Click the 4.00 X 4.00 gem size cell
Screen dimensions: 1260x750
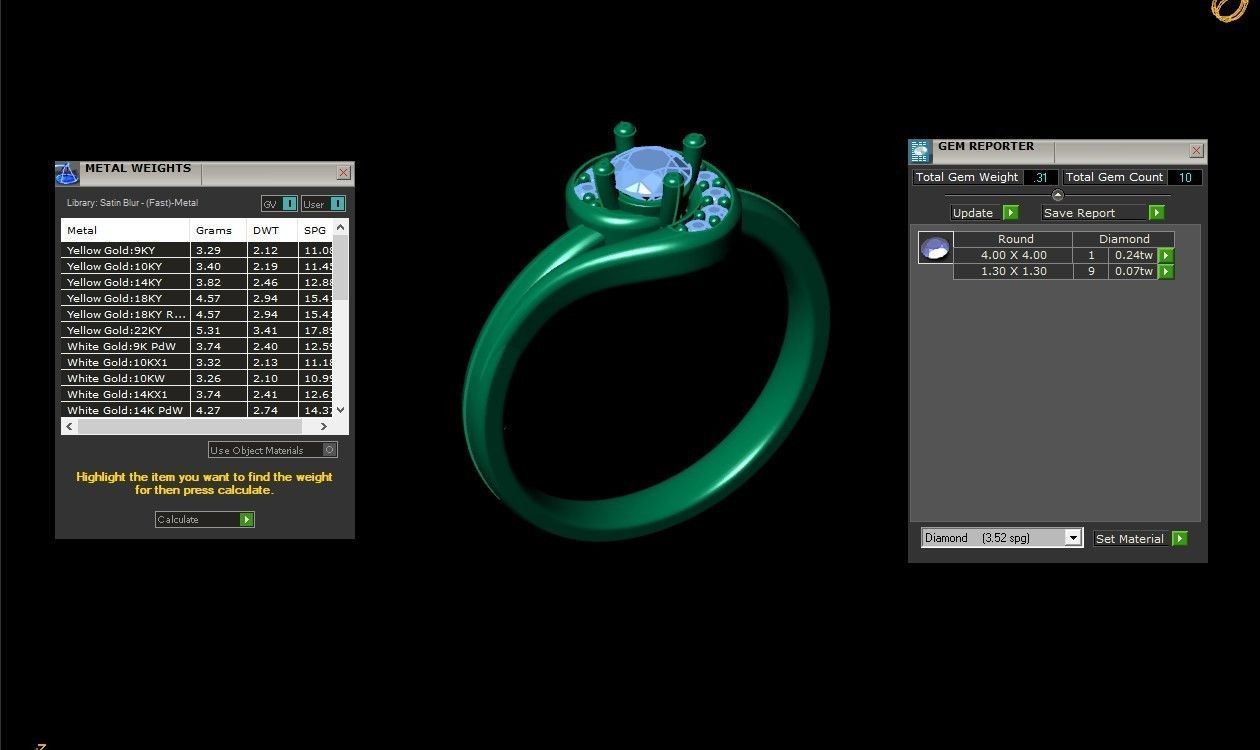tap(1013, 255)
